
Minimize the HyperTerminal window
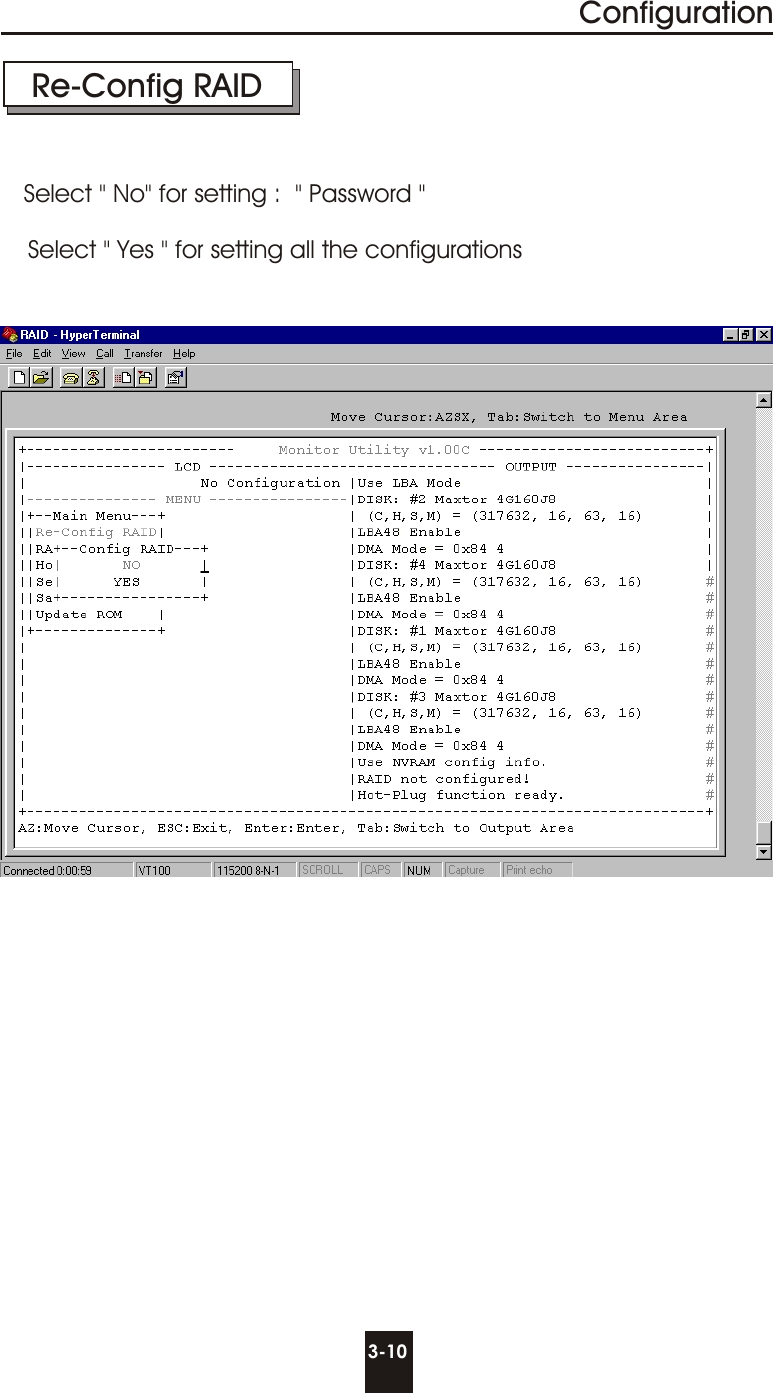coord(731,335)
